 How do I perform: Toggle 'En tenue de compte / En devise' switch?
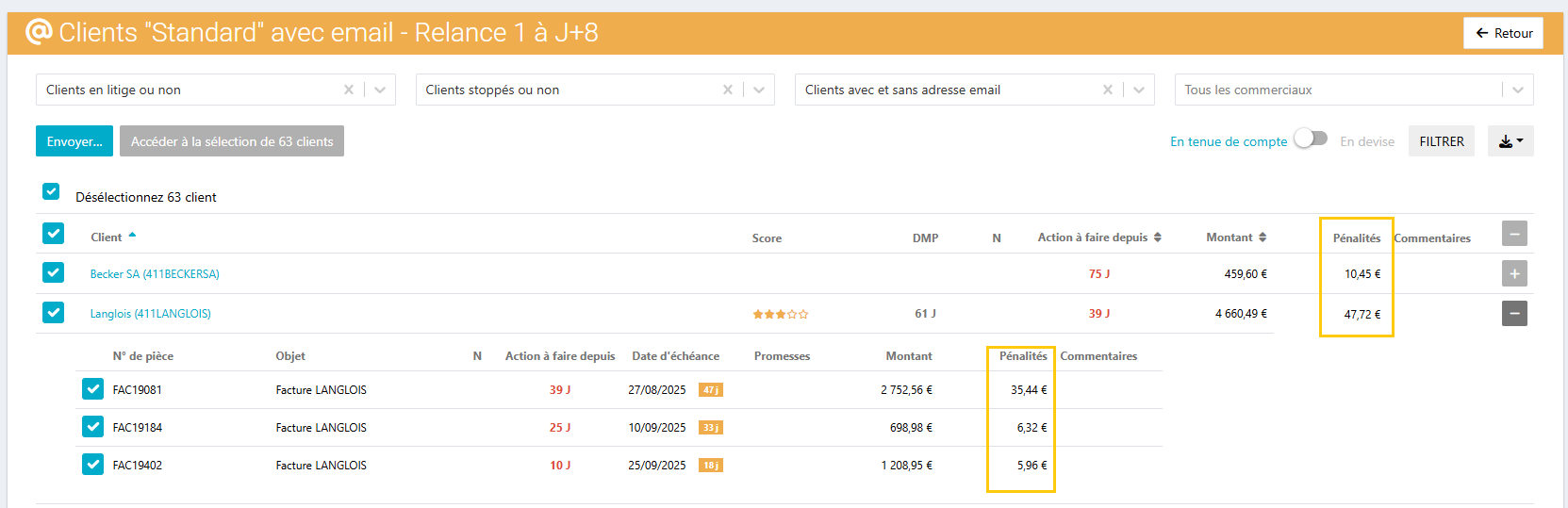[x=1311, y=139]
